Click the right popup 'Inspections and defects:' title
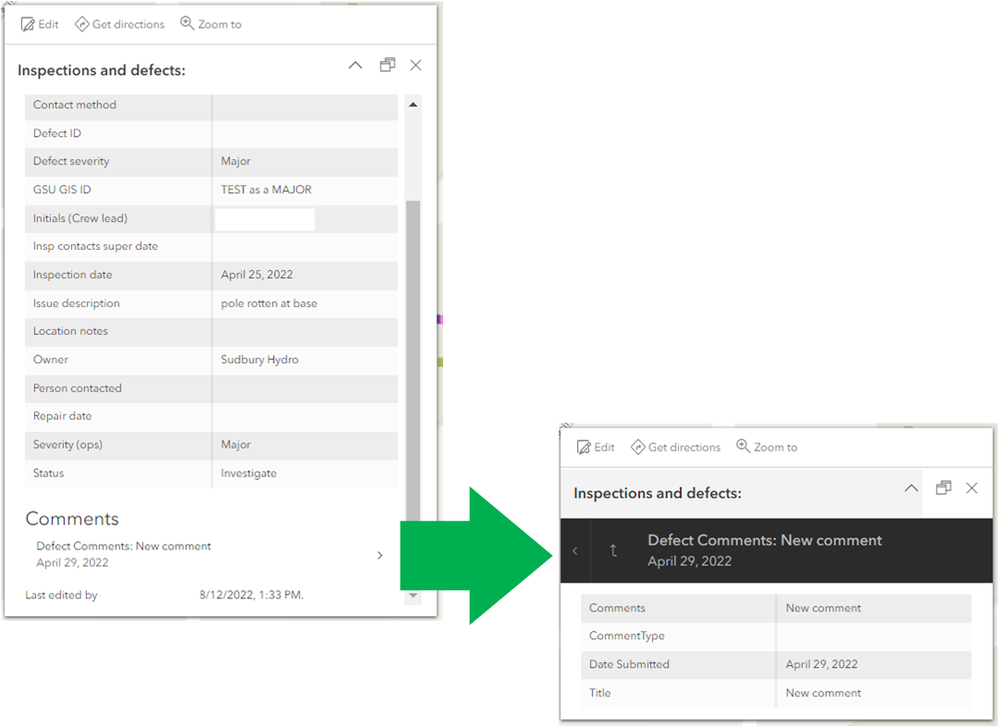999x727 pixels. coord(658,493)
